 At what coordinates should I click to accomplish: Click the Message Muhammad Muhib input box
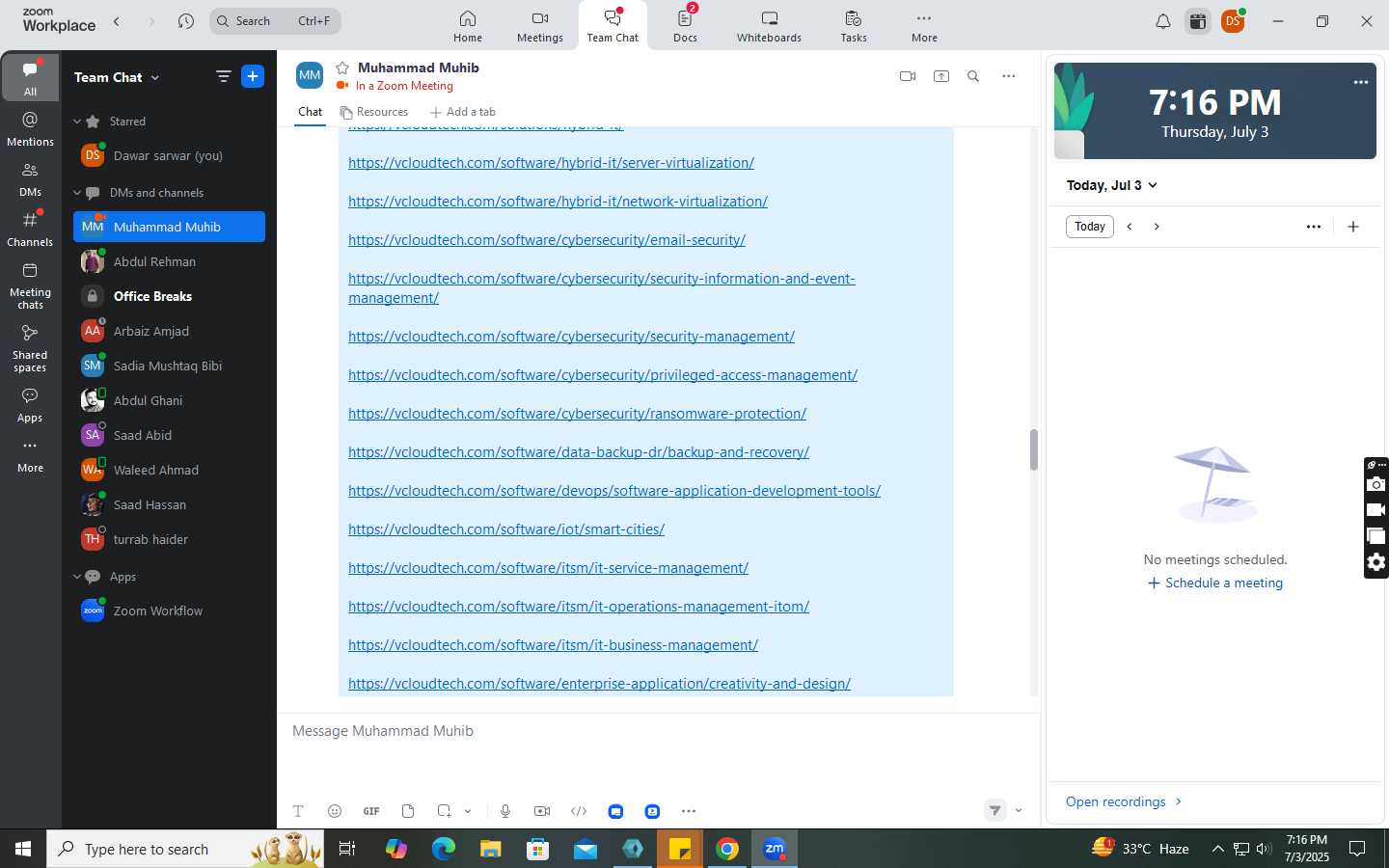tap(659, 731)
